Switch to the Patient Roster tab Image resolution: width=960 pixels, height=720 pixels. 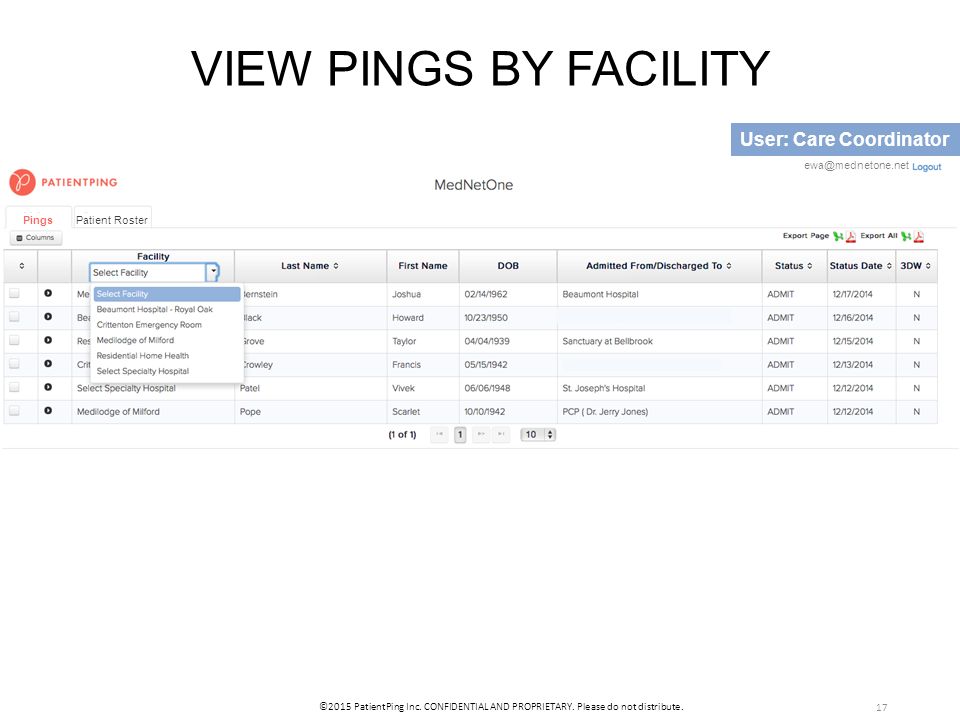[x=112, y=220]
